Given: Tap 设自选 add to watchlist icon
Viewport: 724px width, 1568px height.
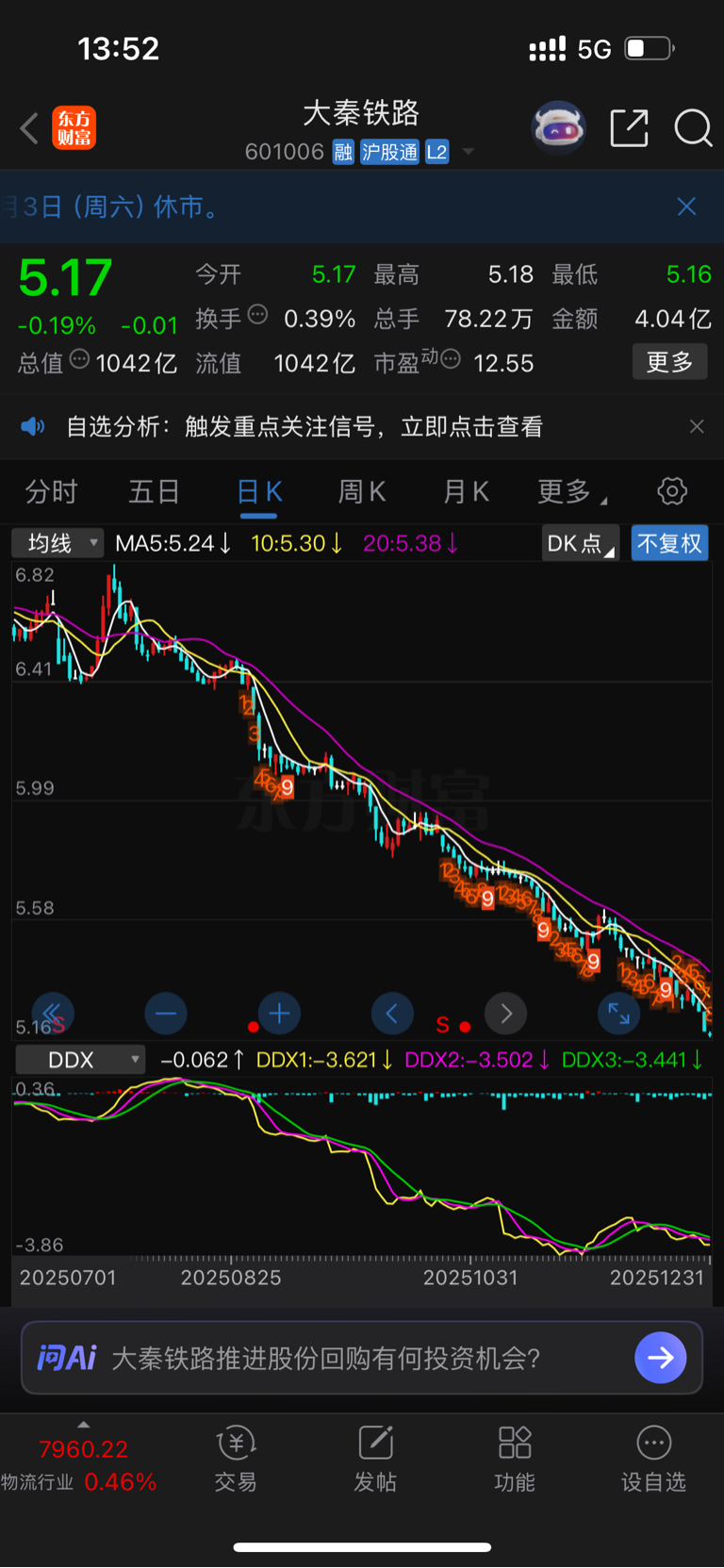Looking at the screenshot, I should coord(653,1460).
